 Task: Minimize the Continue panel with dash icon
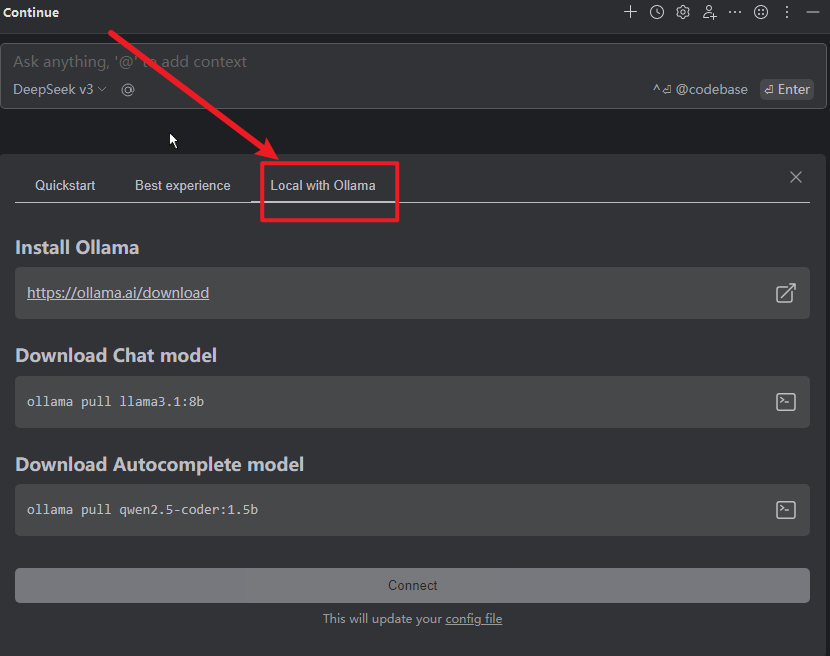[x=813, y=12]
